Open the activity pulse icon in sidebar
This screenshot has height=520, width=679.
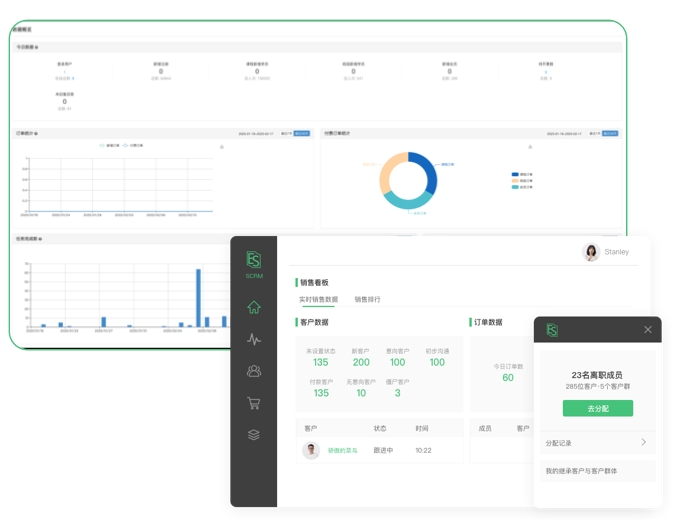[x=254, y=339]
